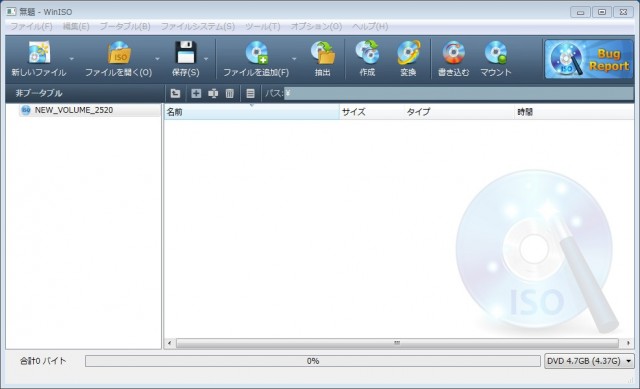
Task: Click the 合計0 バイト status text
Action: [x=43, y=361]
